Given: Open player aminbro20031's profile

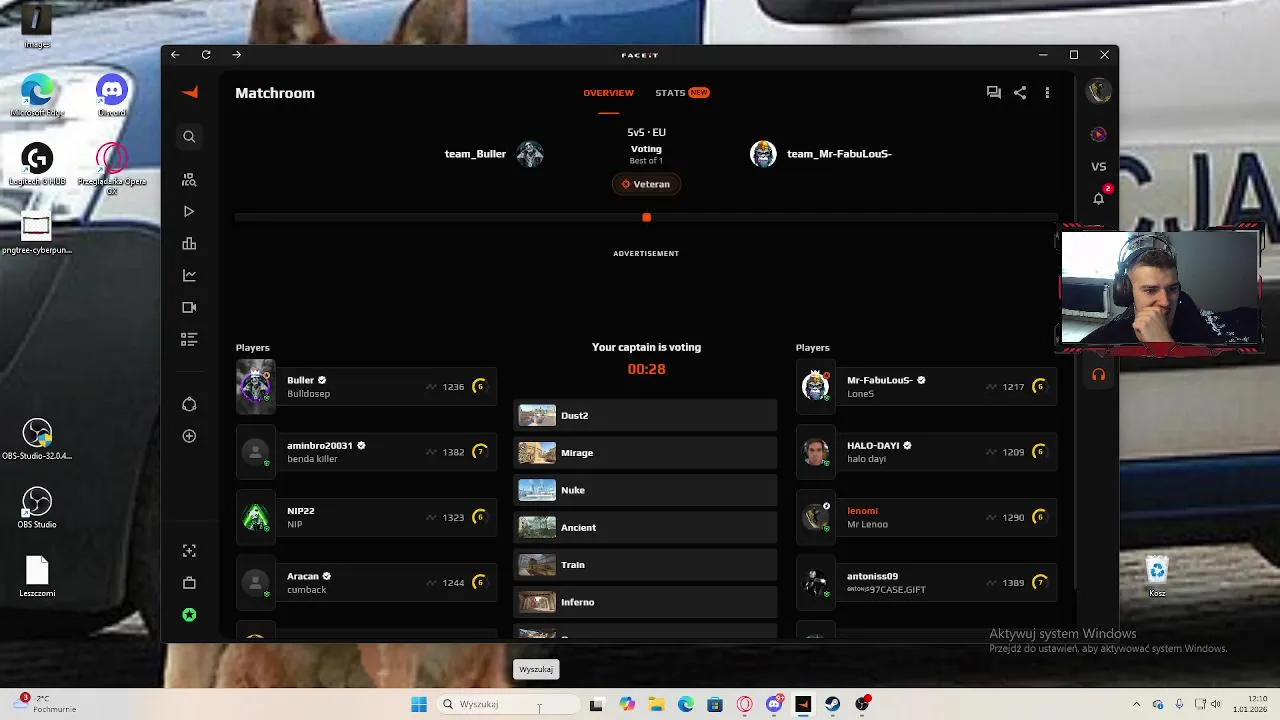Looking at the screenshot, I should 320,446.
